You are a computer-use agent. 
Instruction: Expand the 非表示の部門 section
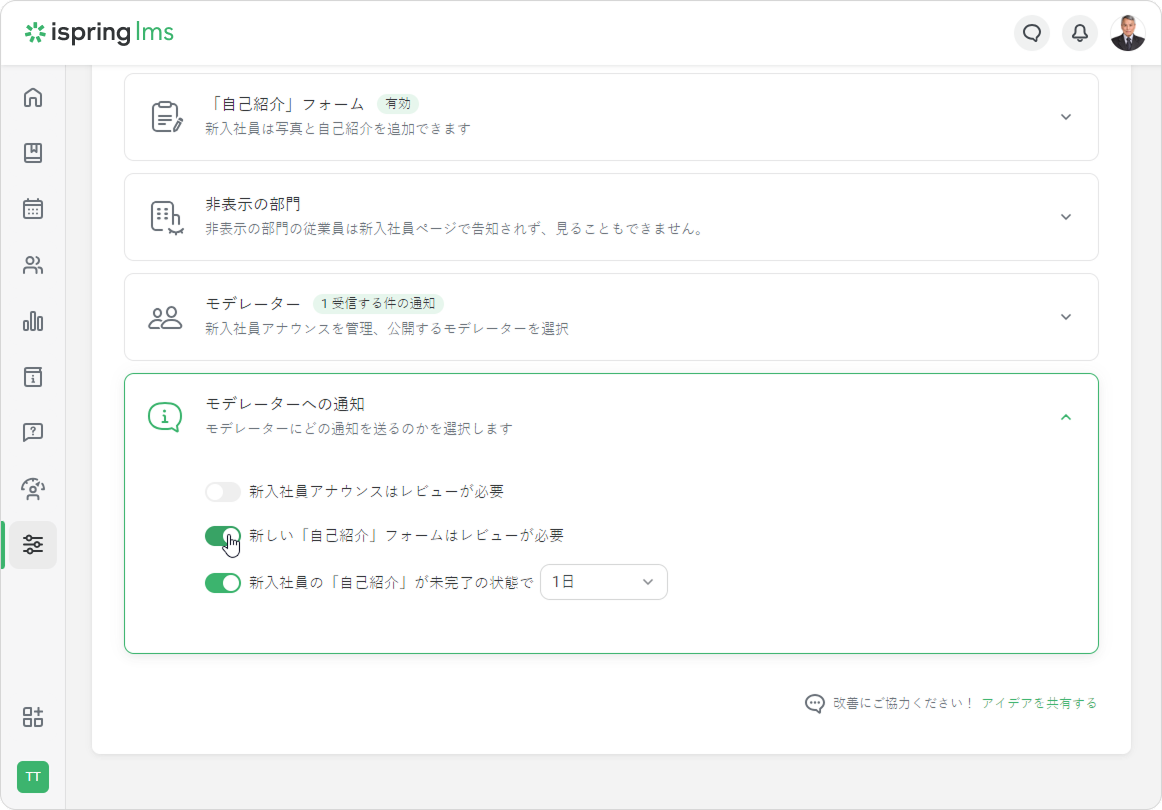pos(1066,217)
